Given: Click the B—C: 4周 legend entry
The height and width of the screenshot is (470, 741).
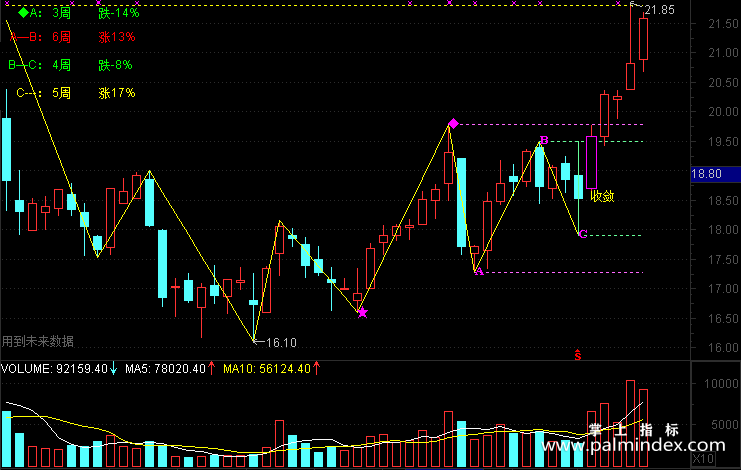Looking at the screenshot, I should point(39,65).
